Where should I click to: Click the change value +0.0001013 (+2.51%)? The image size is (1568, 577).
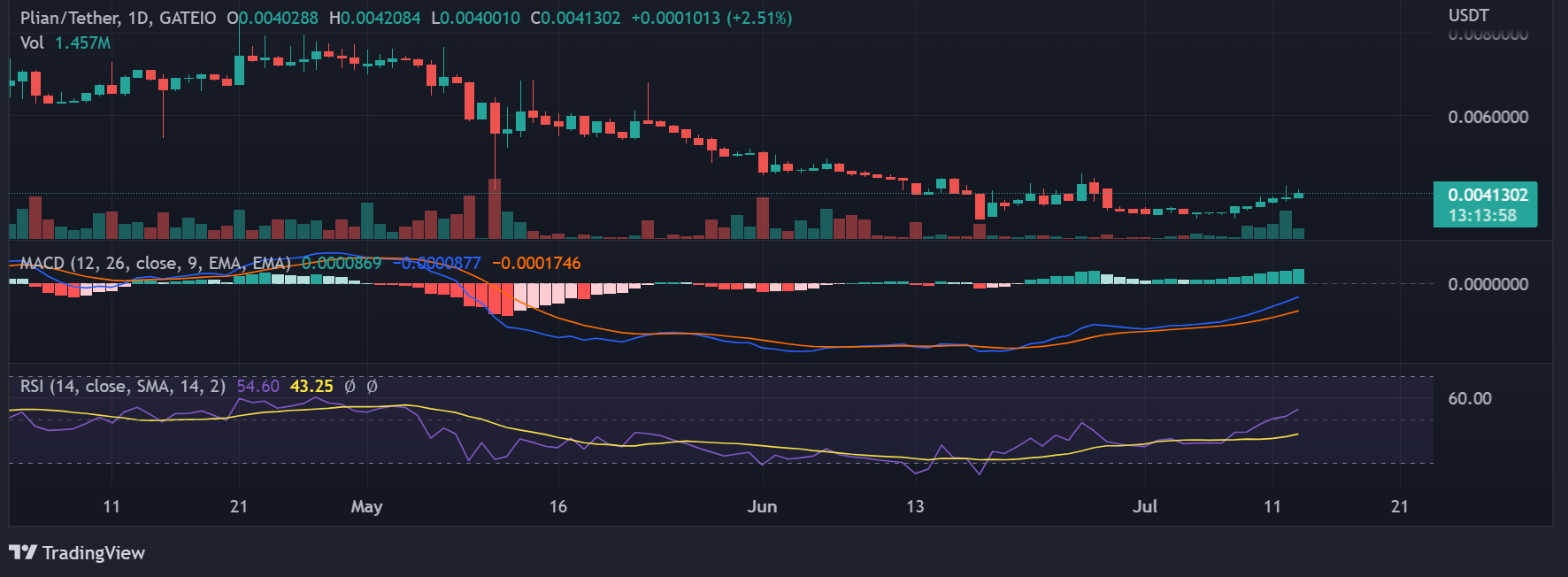click(x=712, y=18)
